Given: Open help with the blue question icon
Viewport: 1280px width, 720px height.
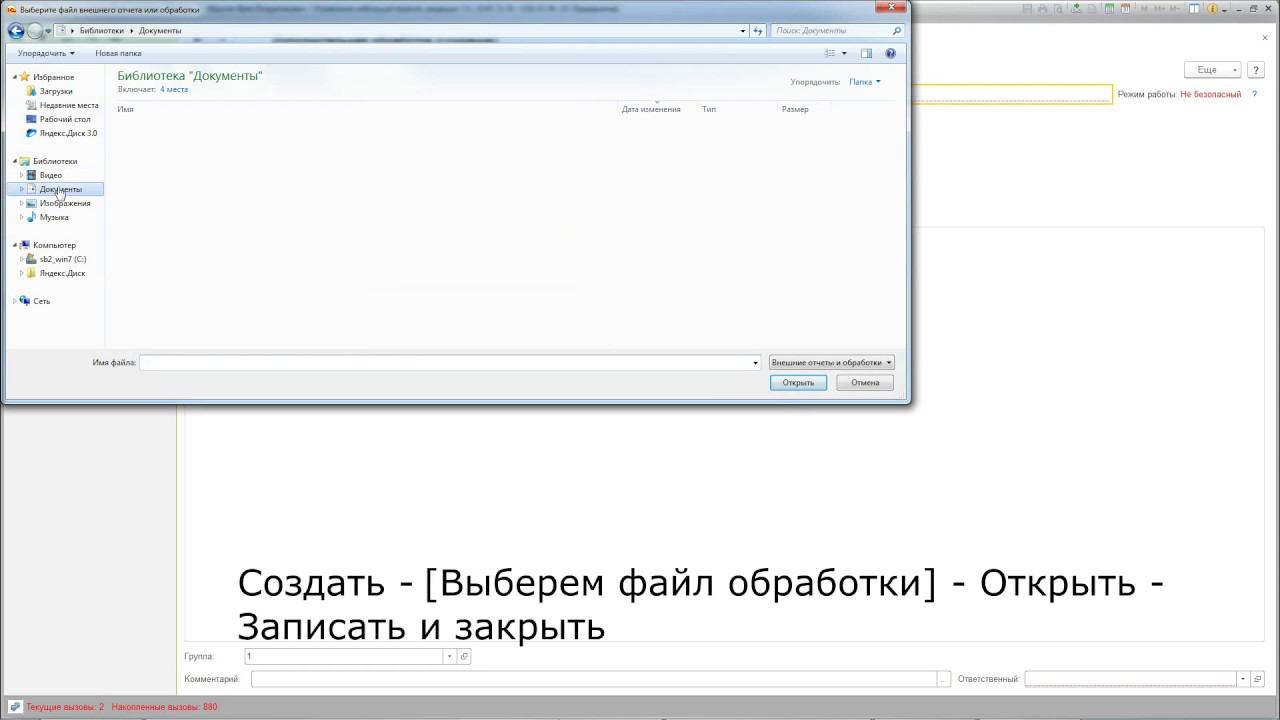Looking at the screenshot, I should point(890,53).
